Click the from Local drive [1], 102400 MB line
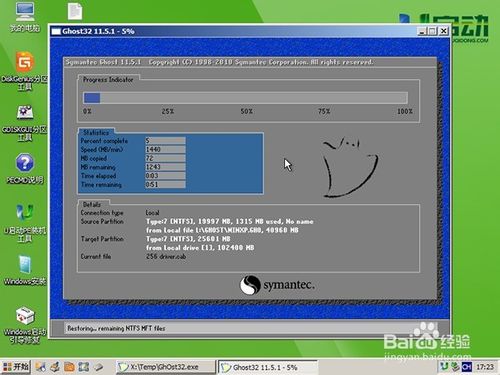 coord(200,248)
